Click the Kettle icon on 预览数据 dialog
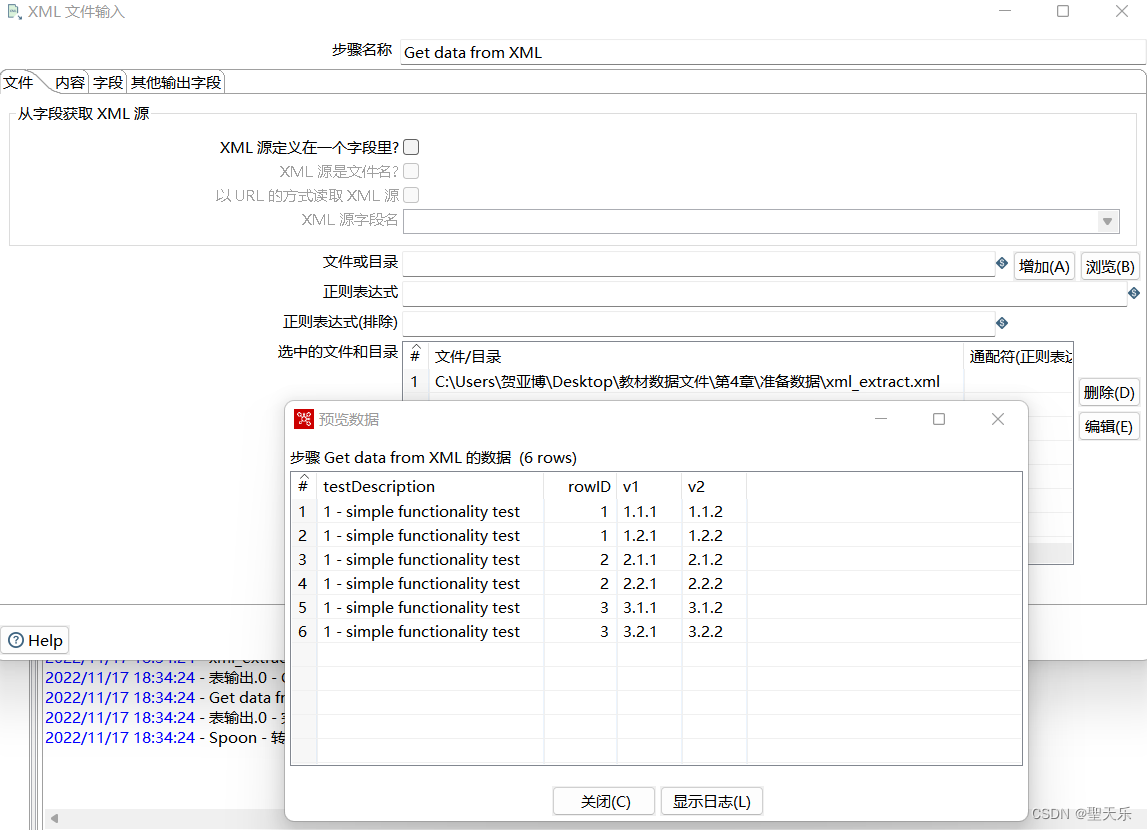Screen dimensions: 1147x830 [304, 418]
